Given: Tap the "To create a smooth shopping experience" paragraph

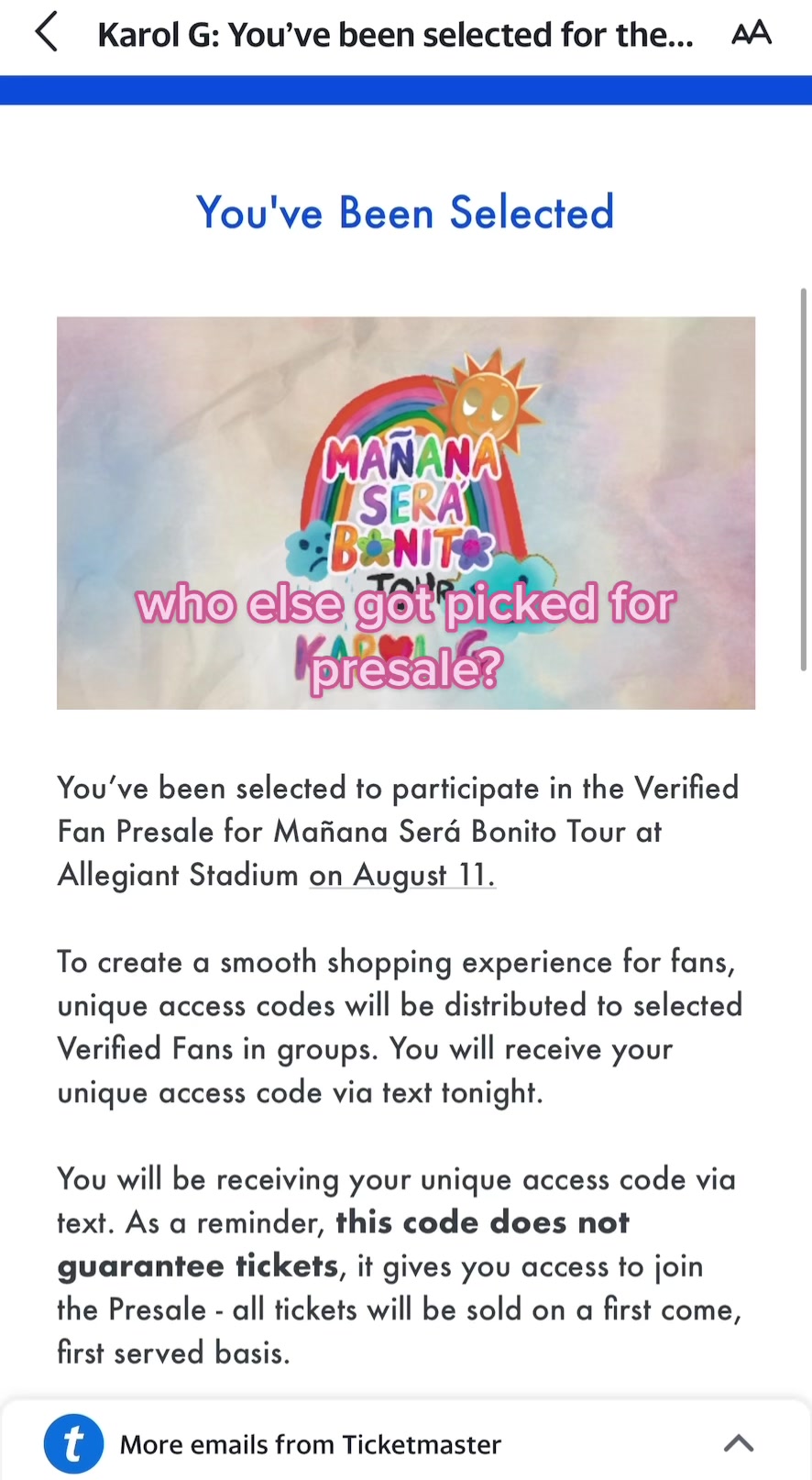Looking at the screenshot, I should pyautogui.click(x=400, y=1027).
